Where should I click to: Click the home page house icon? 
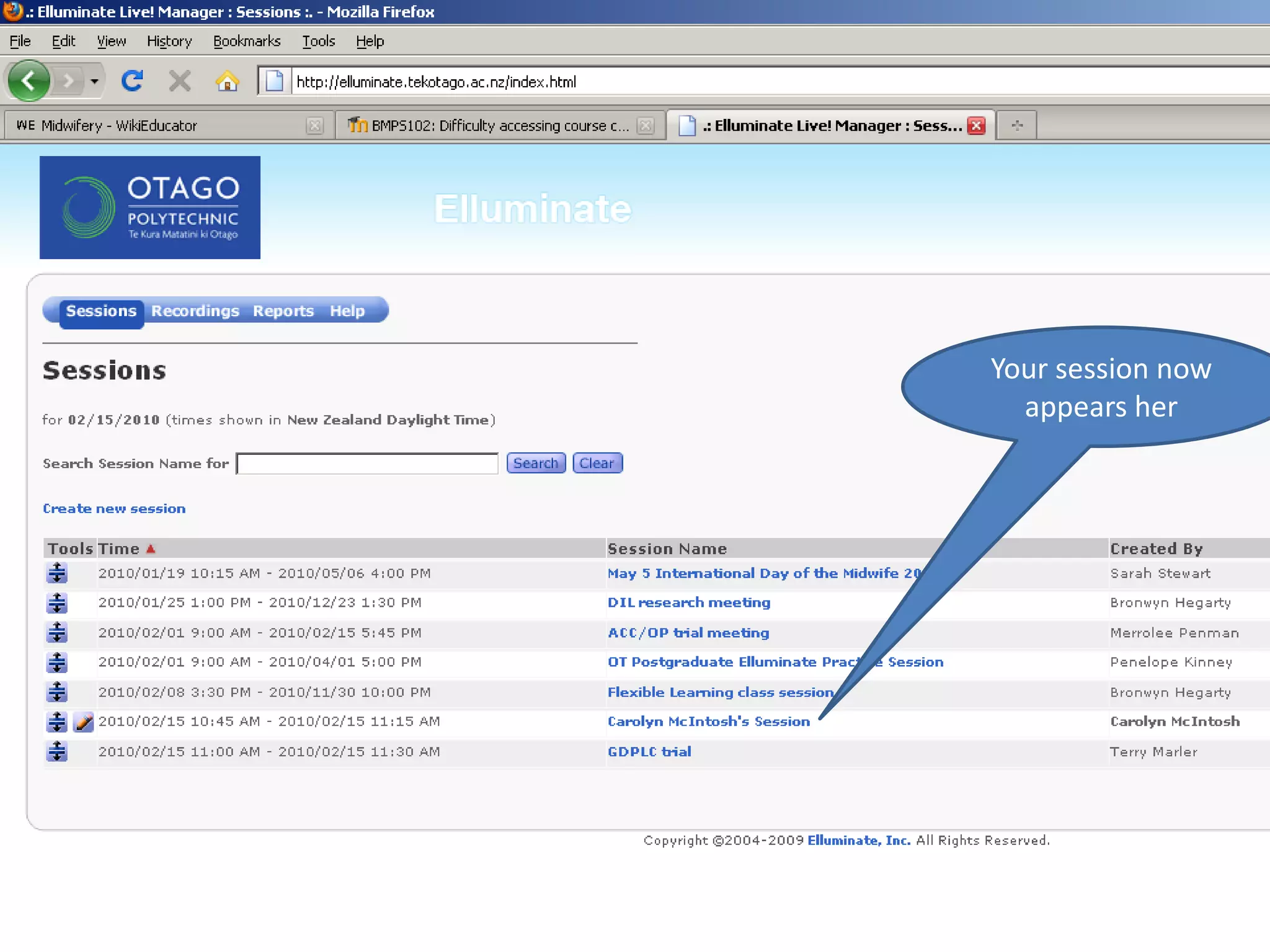227,81
